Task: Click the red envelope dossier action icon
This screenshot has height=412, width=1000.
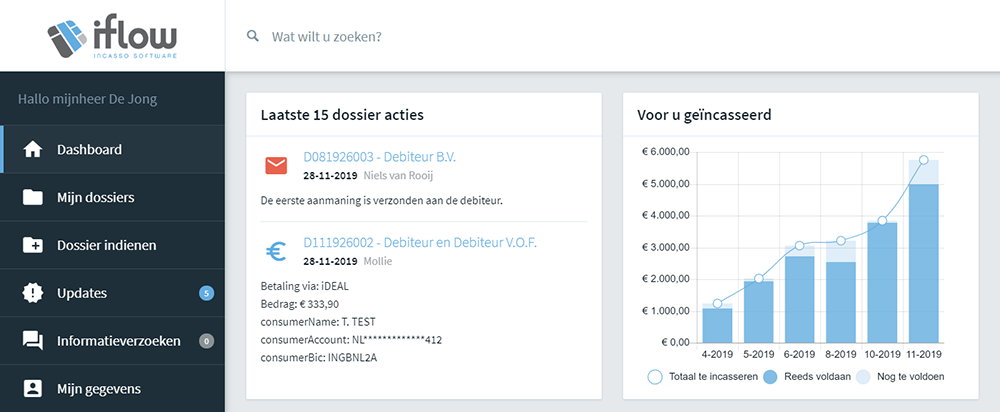Action: 276,166
